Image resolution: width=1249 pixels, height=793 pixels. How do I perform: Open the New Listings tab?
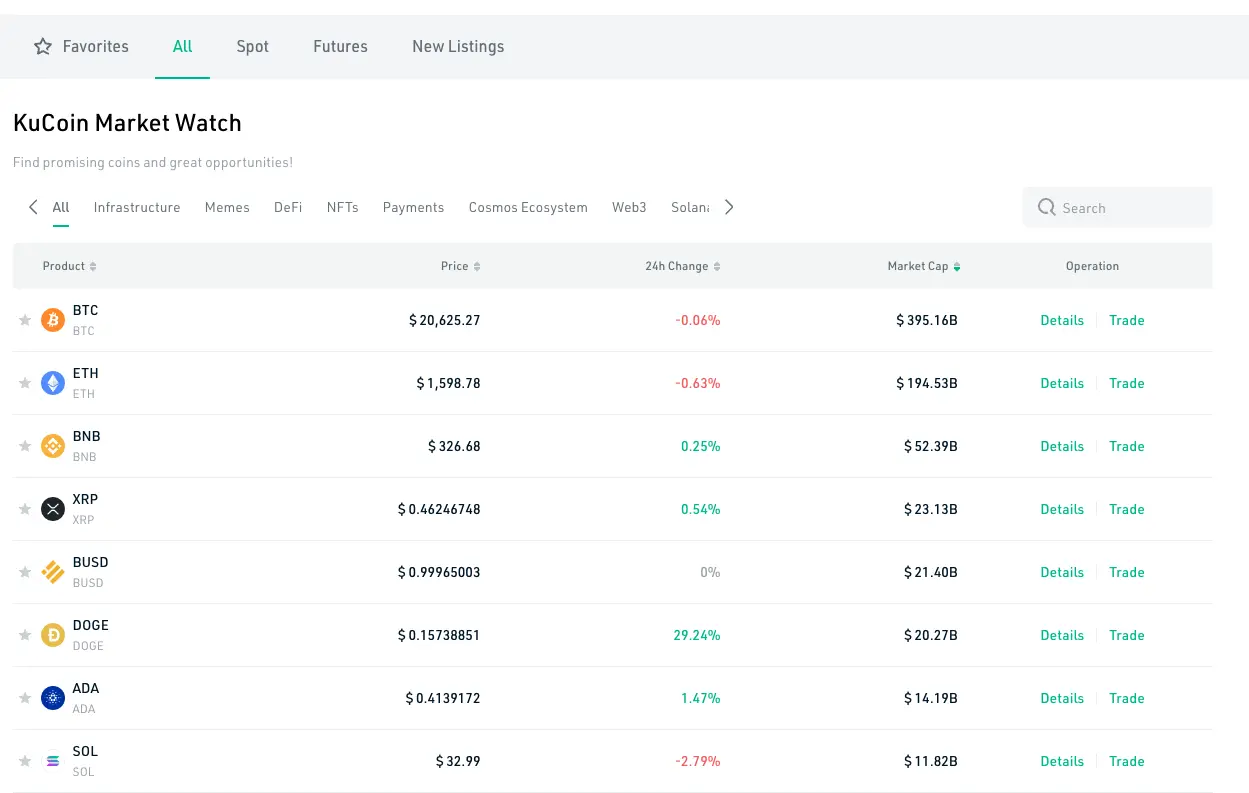click(458, 46)
